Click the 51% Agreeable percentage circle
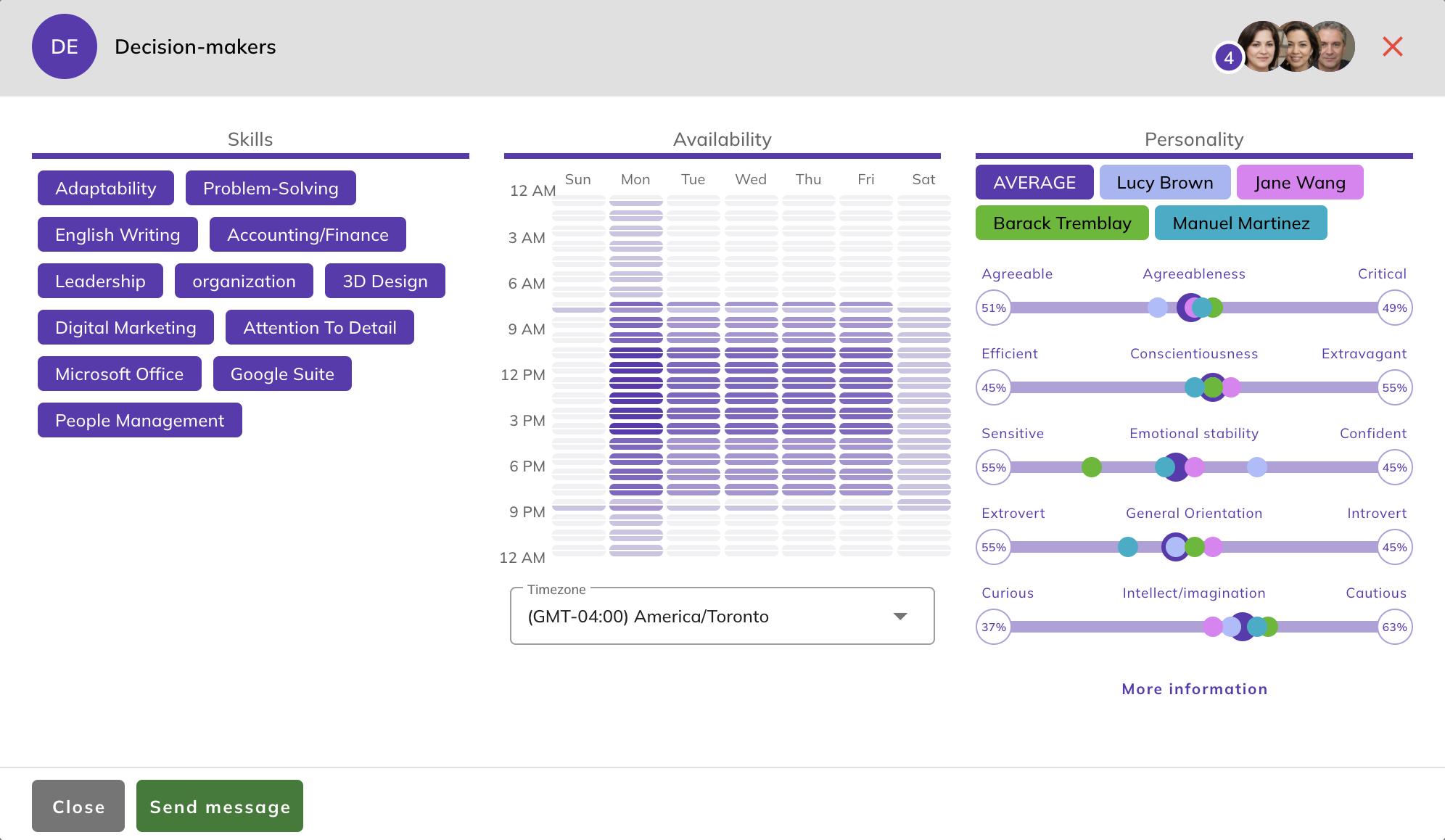This screenshot has width=1445, height=840. pos(993,308)
